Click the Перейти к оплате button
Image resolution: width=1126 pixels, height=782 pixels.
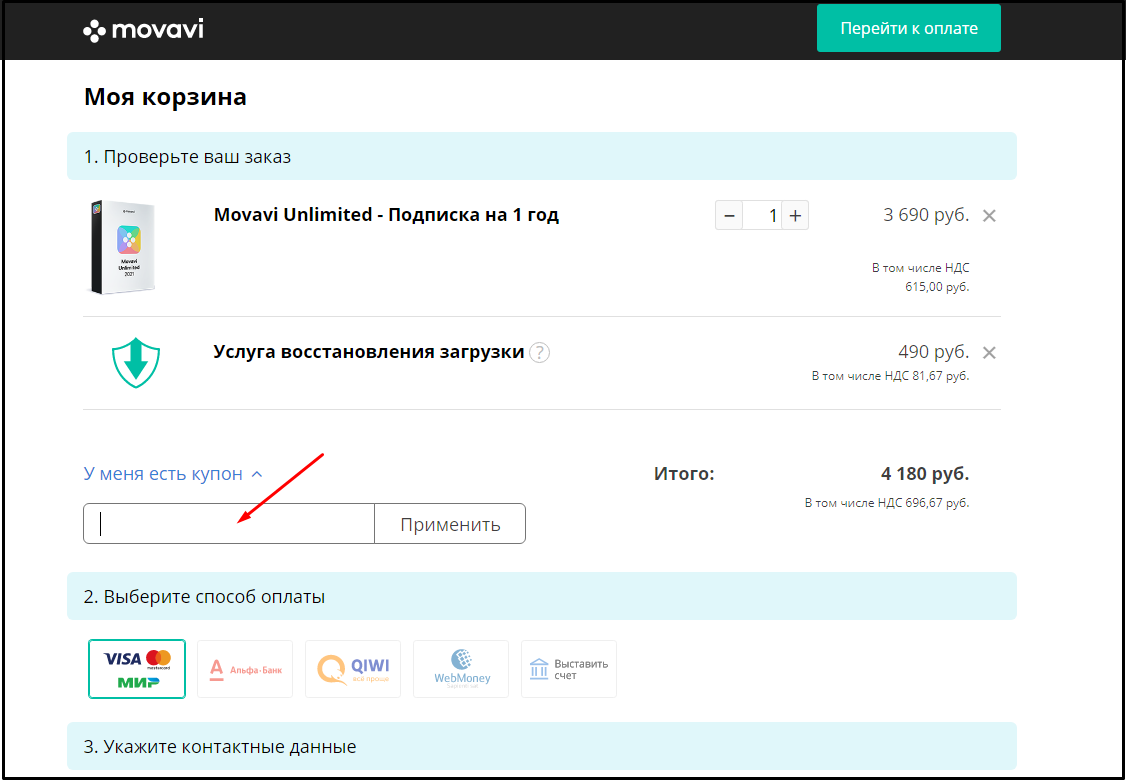click(908, 29)
